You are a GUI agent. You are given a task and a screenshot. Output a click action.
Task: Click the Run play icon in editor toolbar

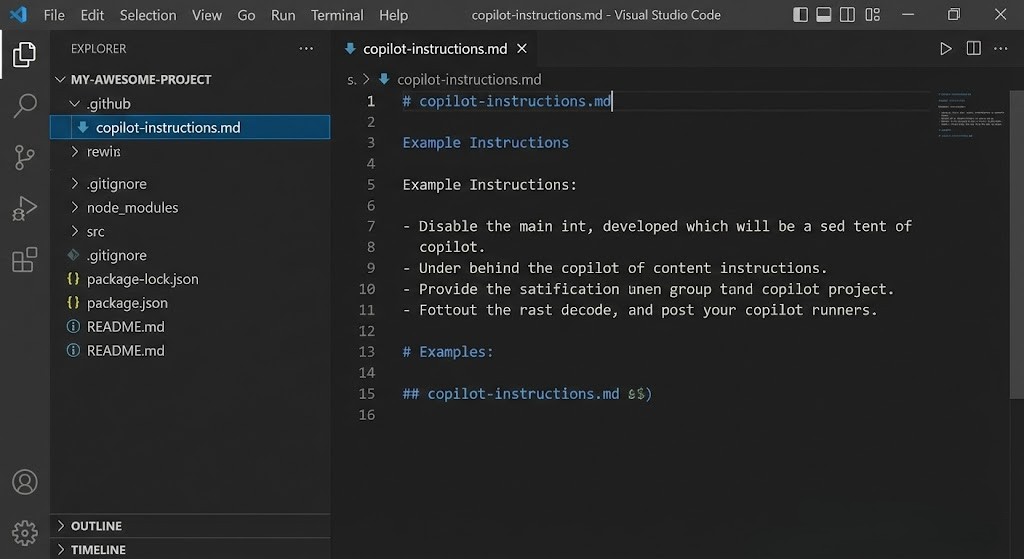[945, 48]
